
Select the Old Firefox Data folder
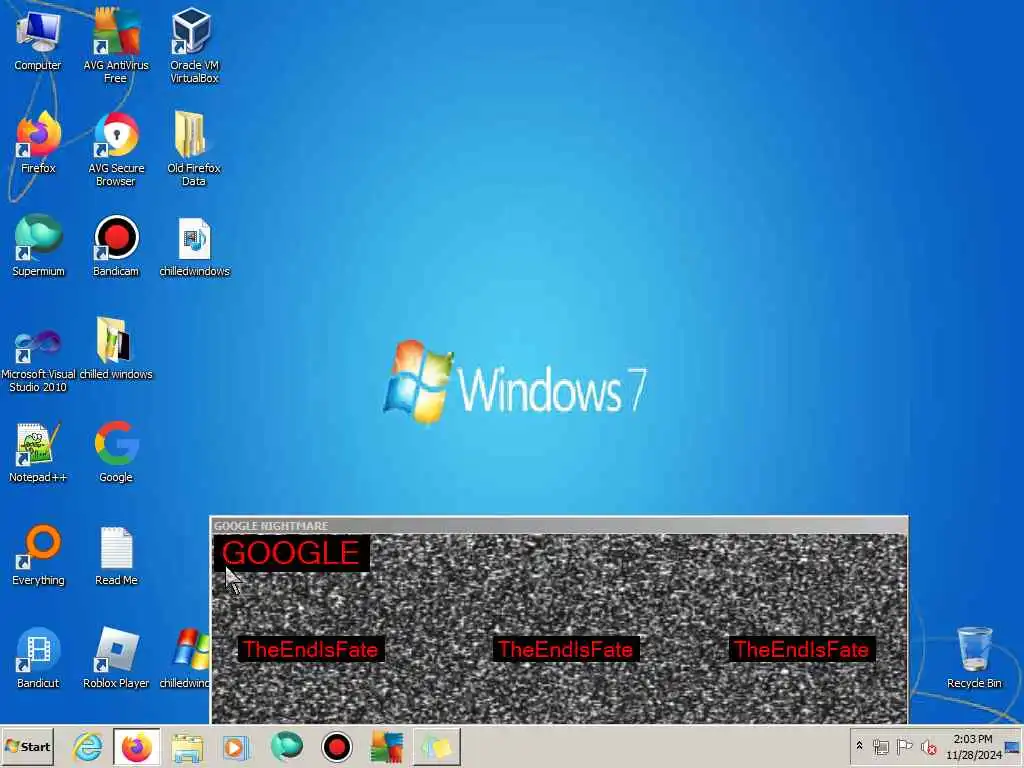pos(193,149)
